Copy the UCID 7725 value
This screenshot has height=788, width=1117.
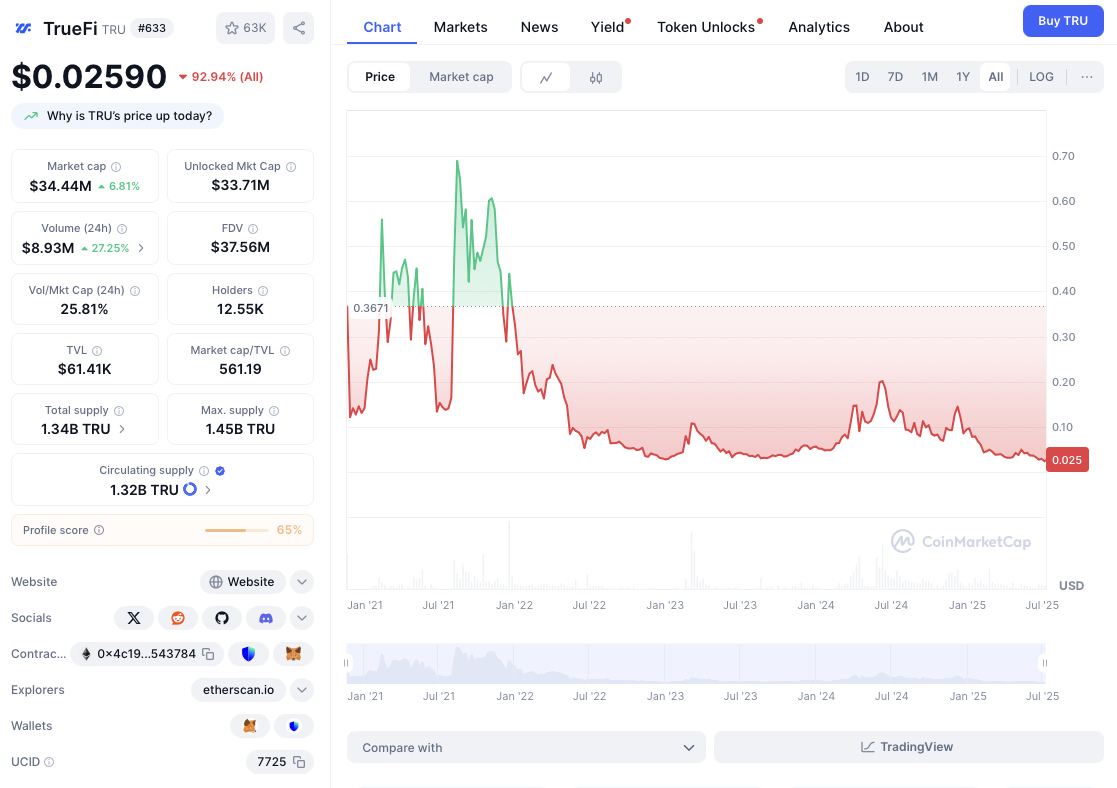pyautogui.click(x=299, y=762)
